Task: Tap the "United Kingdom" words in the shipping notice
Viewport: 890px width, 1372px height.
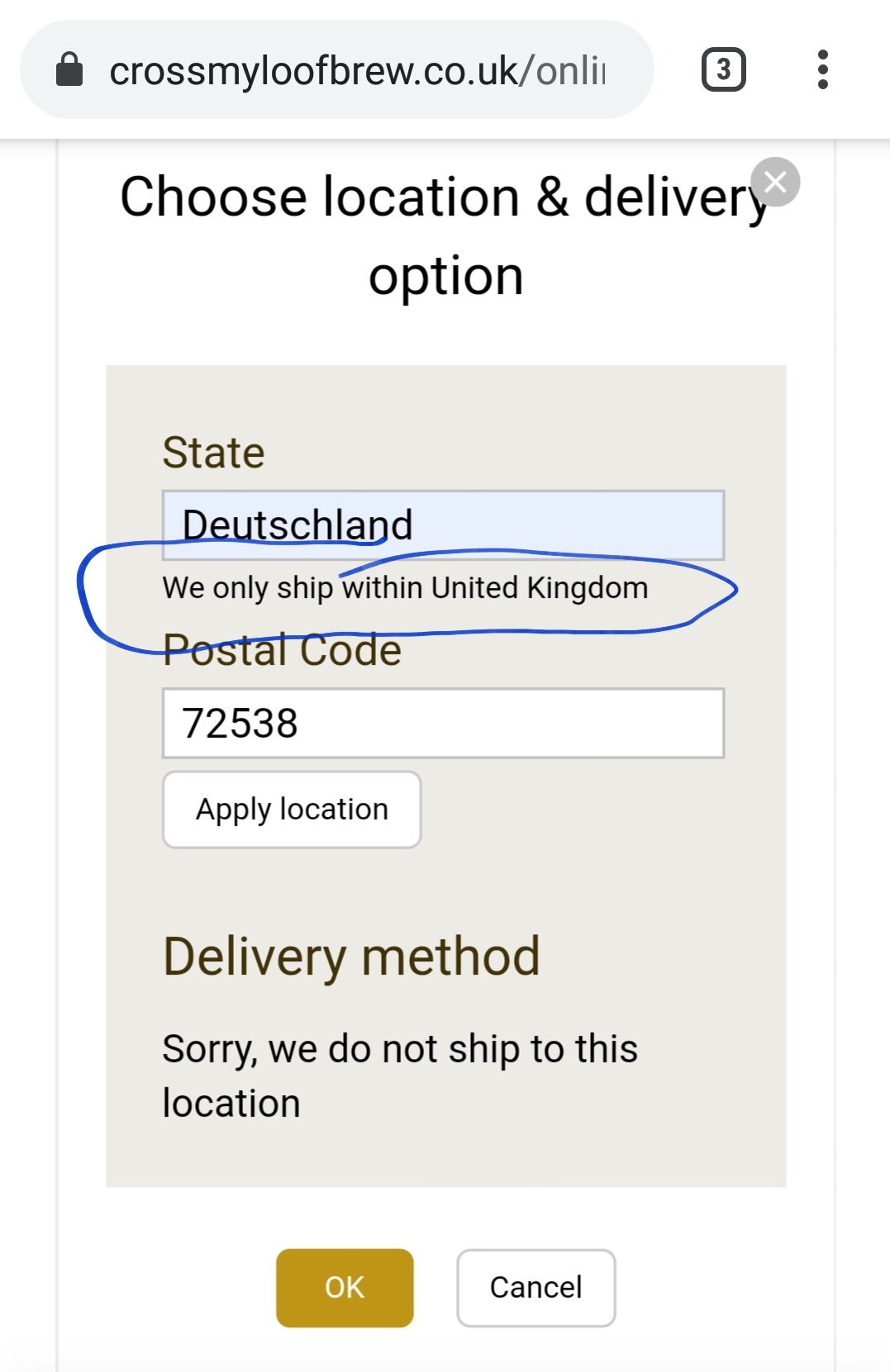Action: click(540, 588)
